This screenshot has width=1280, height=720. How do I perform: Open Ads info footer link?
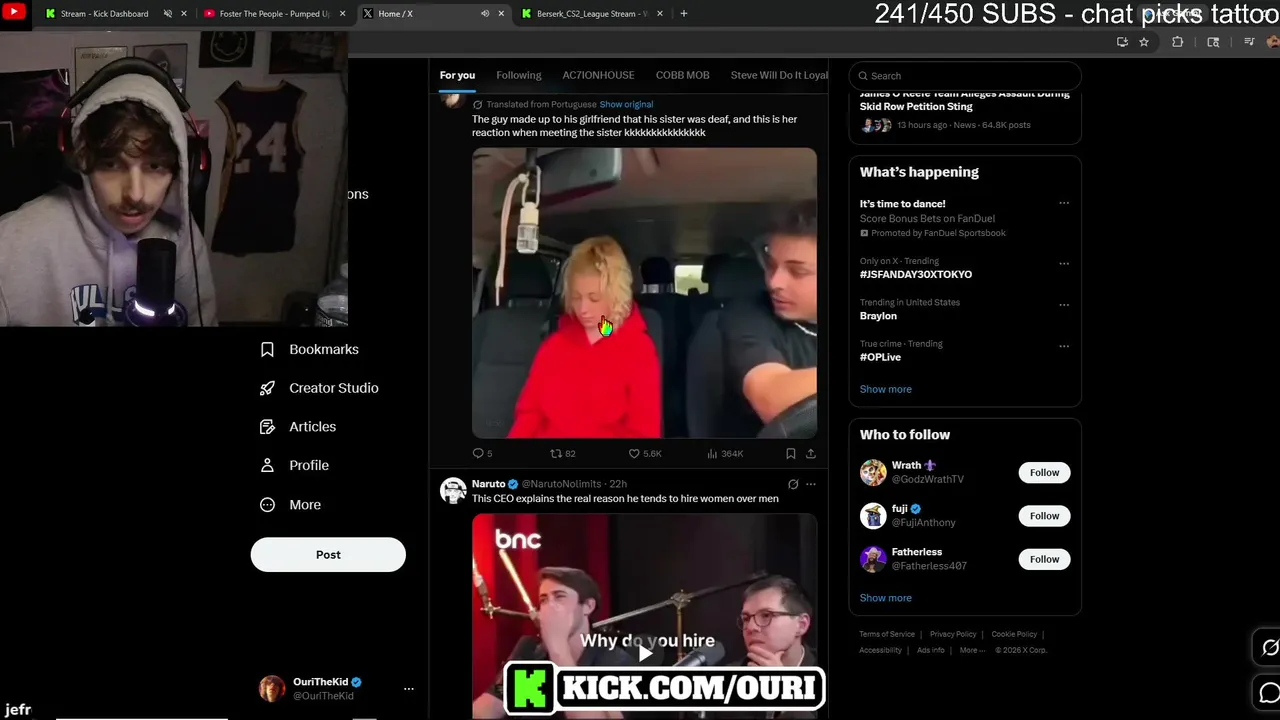click(931, 650)
